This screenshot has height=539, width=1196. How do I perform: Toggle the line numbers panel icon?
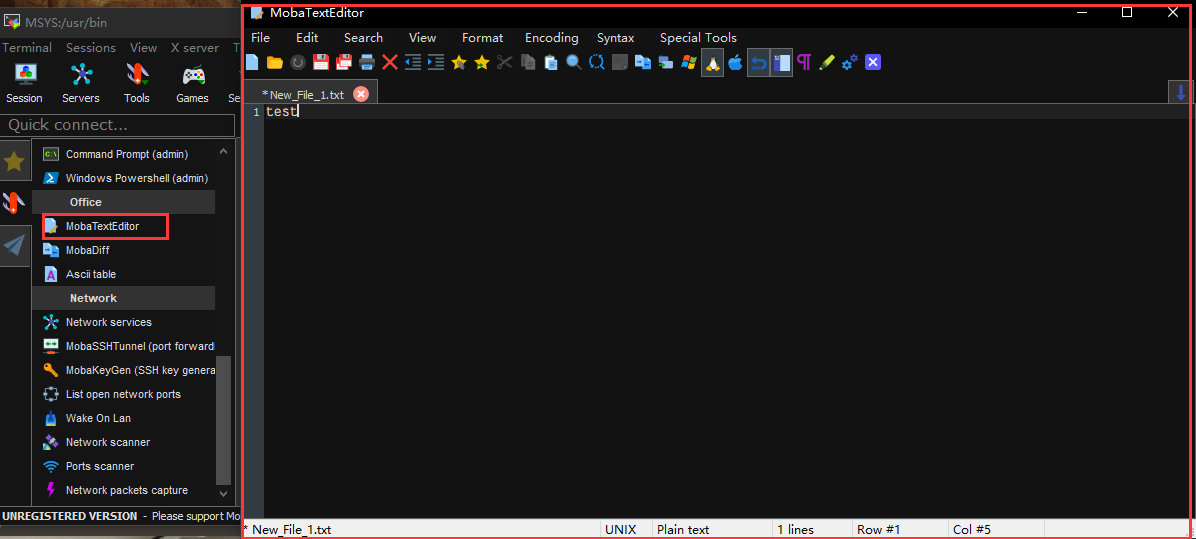(781, 63)
